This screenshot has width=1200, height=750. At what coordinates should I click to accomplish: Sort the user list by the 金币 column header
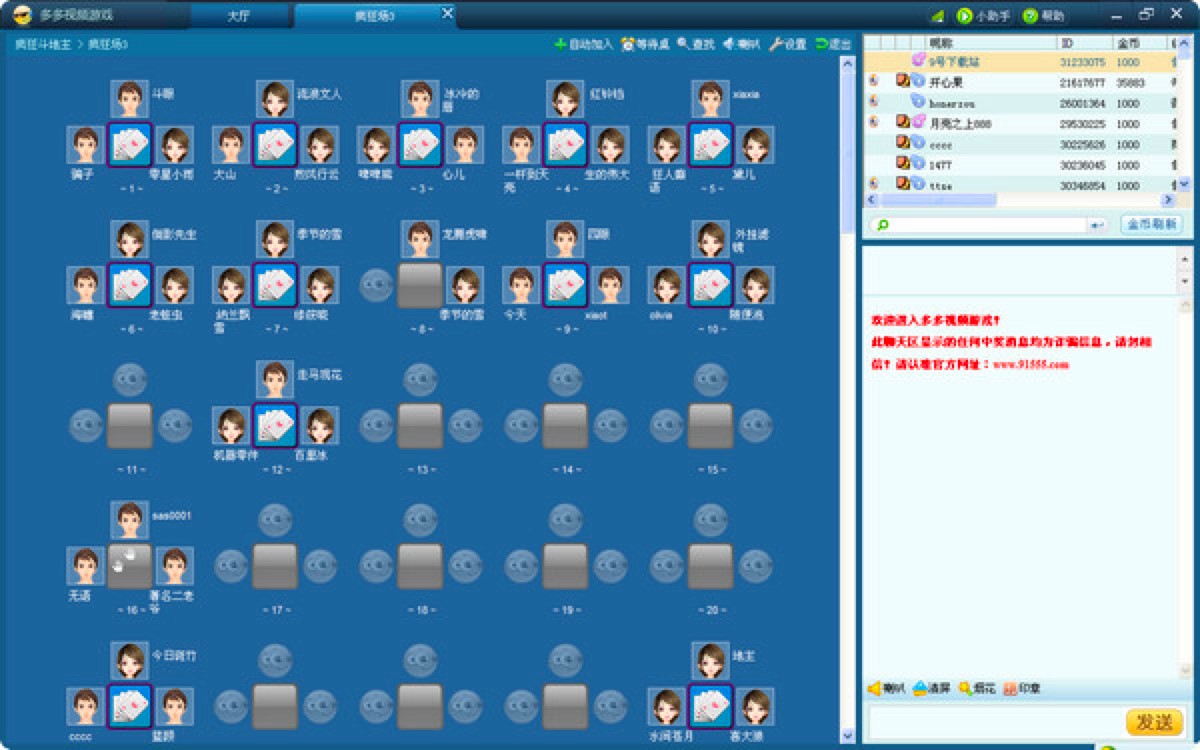point(1140,43)
